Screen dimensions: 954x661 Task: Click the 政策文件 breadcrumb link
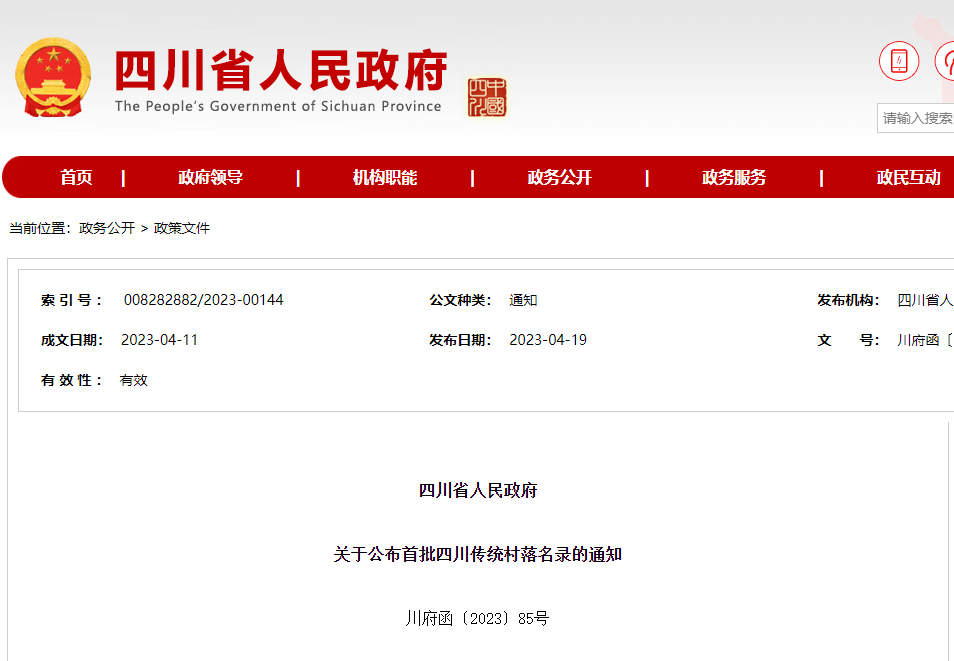tap(182, 228)
